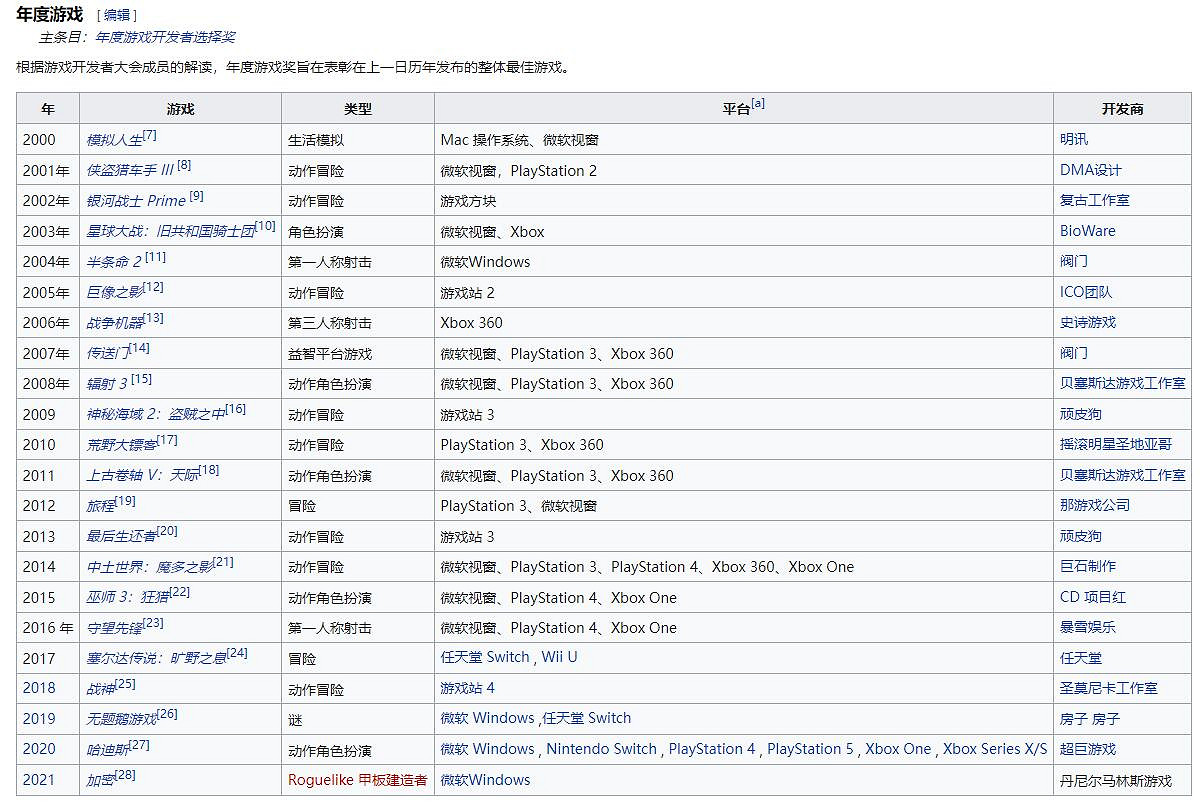Image resolution: width=1204 pixels, height=805 pixels.
Task: Open footnote [a] in the 平台 header
Action: pos(756,104)
